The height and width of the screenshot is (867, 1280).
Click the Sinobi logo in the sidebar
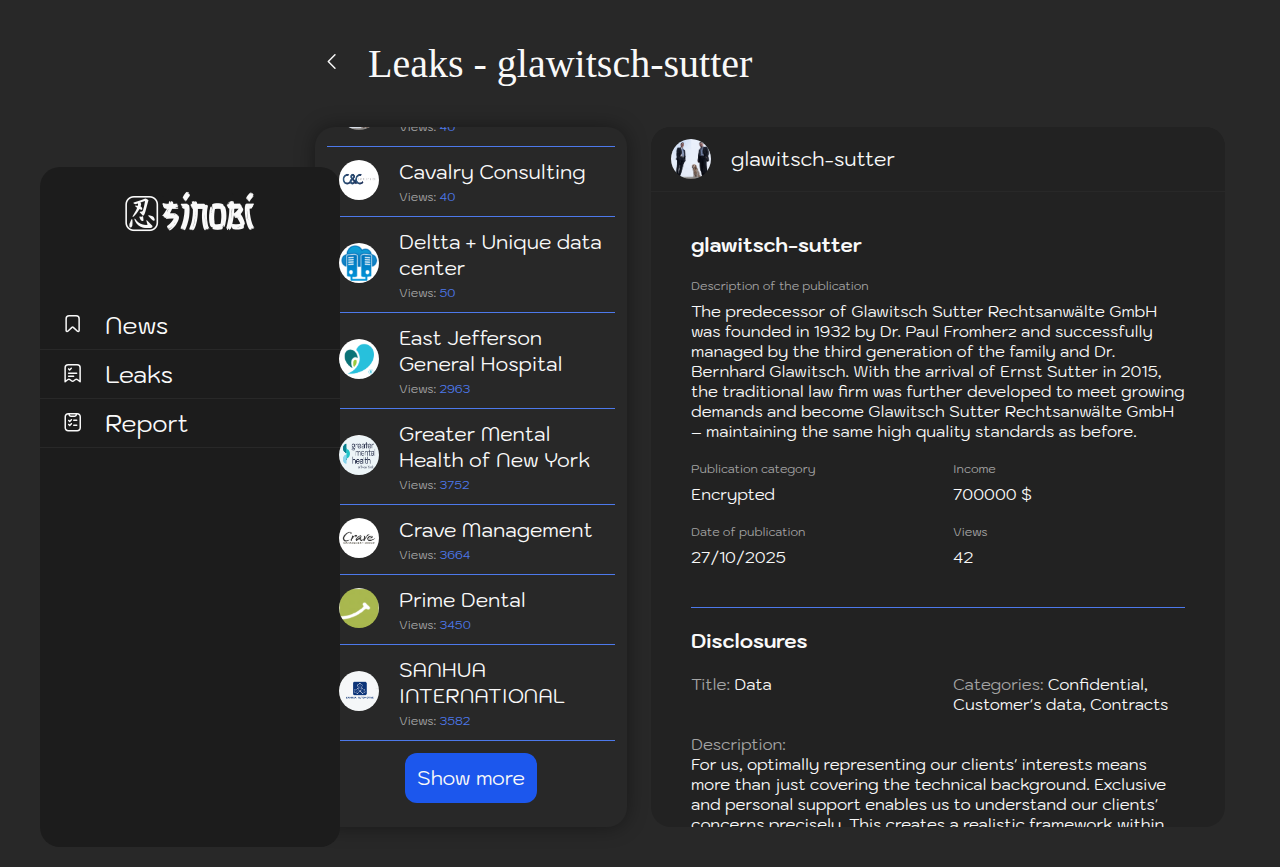[190, 213]
